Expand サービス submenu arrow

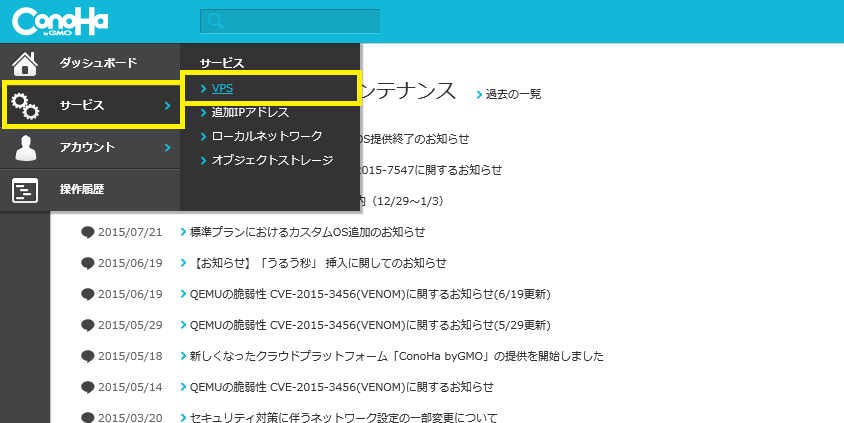pyautogui.click(x=167, y=105)
